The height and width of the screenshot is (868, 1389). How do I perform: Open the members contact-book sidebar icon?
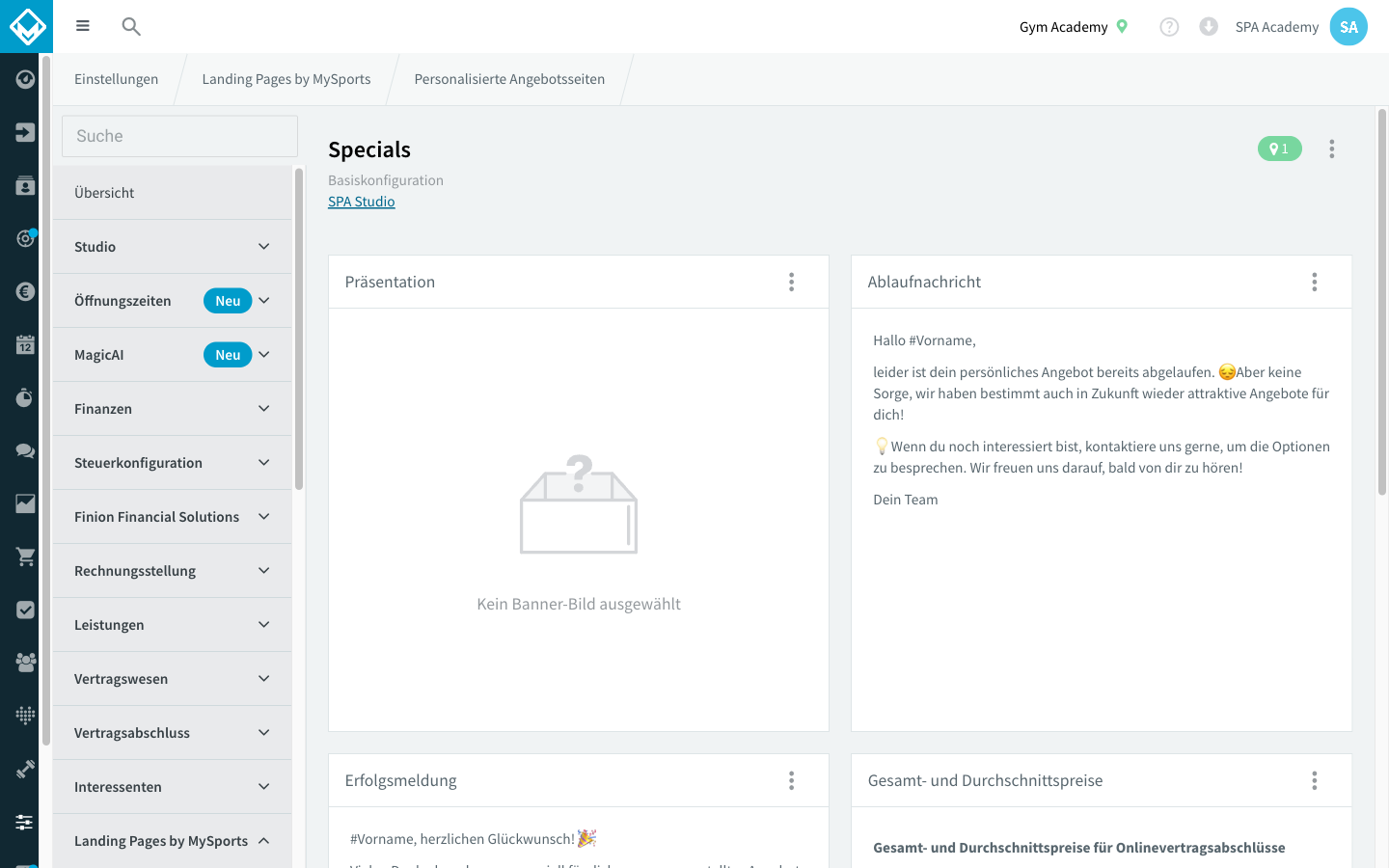pos(25,185)
